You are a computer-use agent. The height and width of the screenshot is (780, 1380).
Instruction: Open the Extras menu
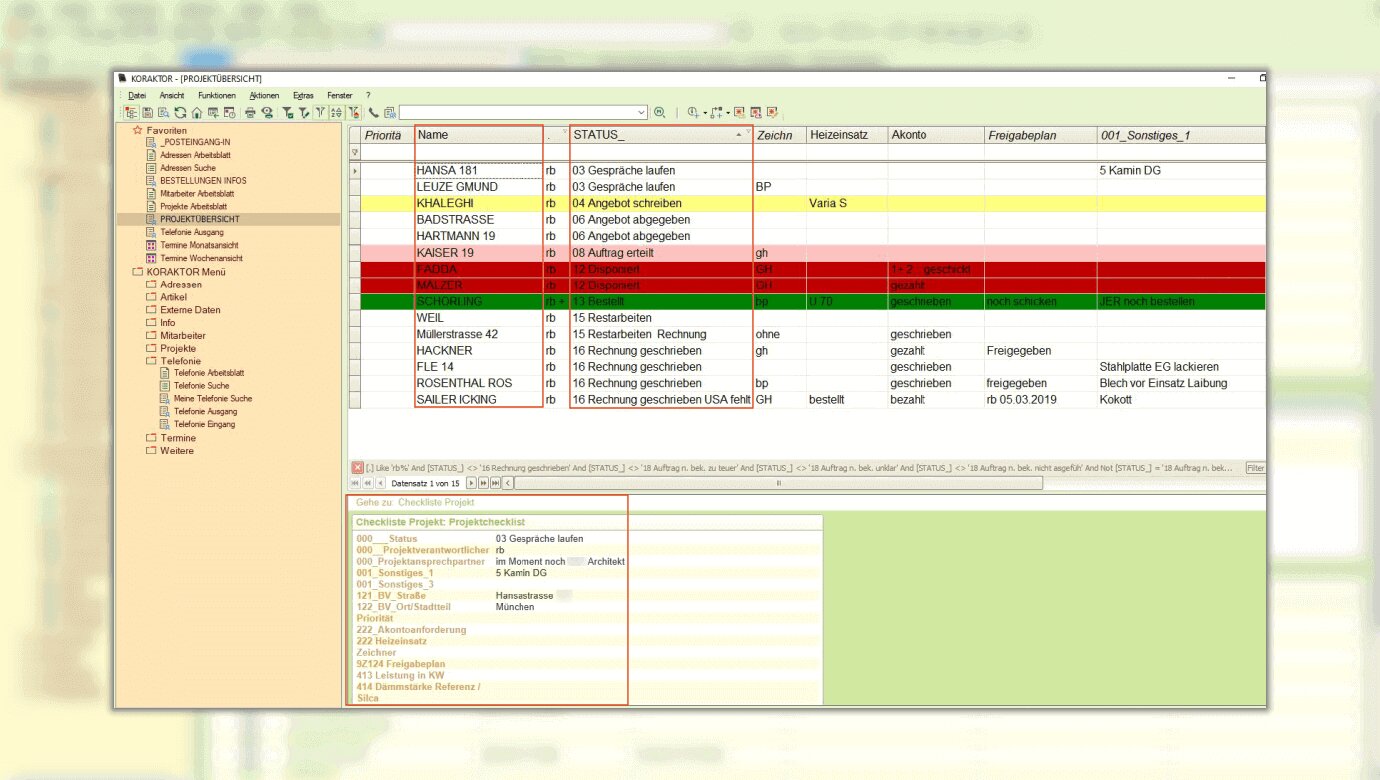[x=303, y=95]
